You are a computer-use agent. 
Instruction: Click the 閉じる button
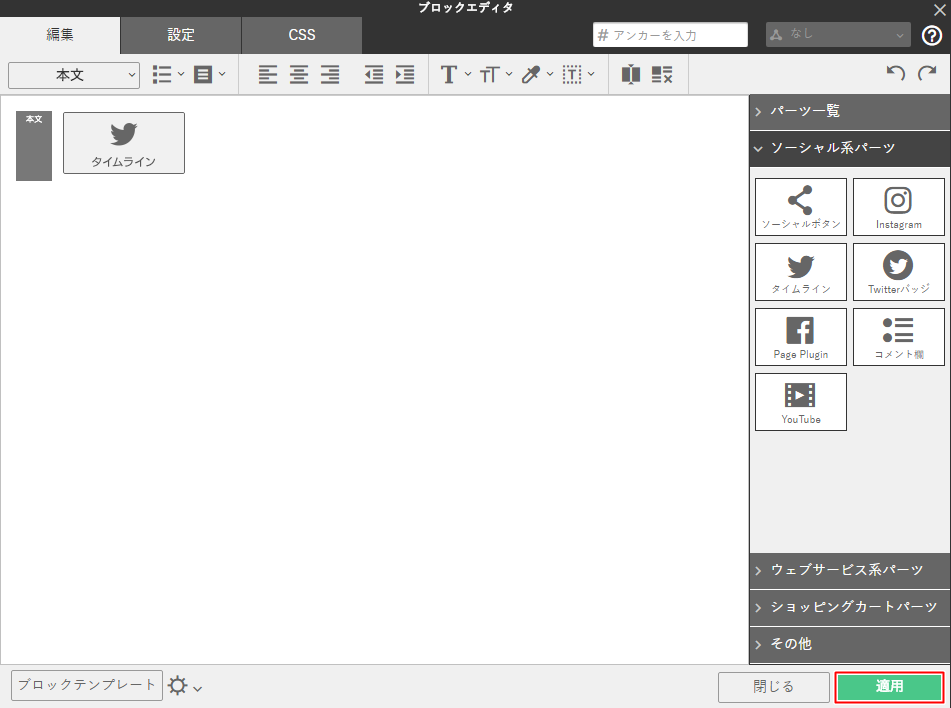coord(773,687)
